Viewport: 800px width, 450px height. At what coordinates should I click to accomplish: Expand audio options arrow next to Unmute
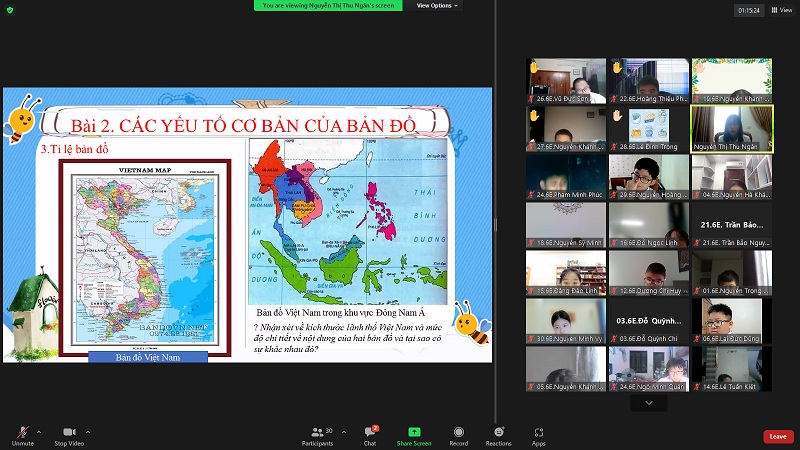[x=39, y=431]
